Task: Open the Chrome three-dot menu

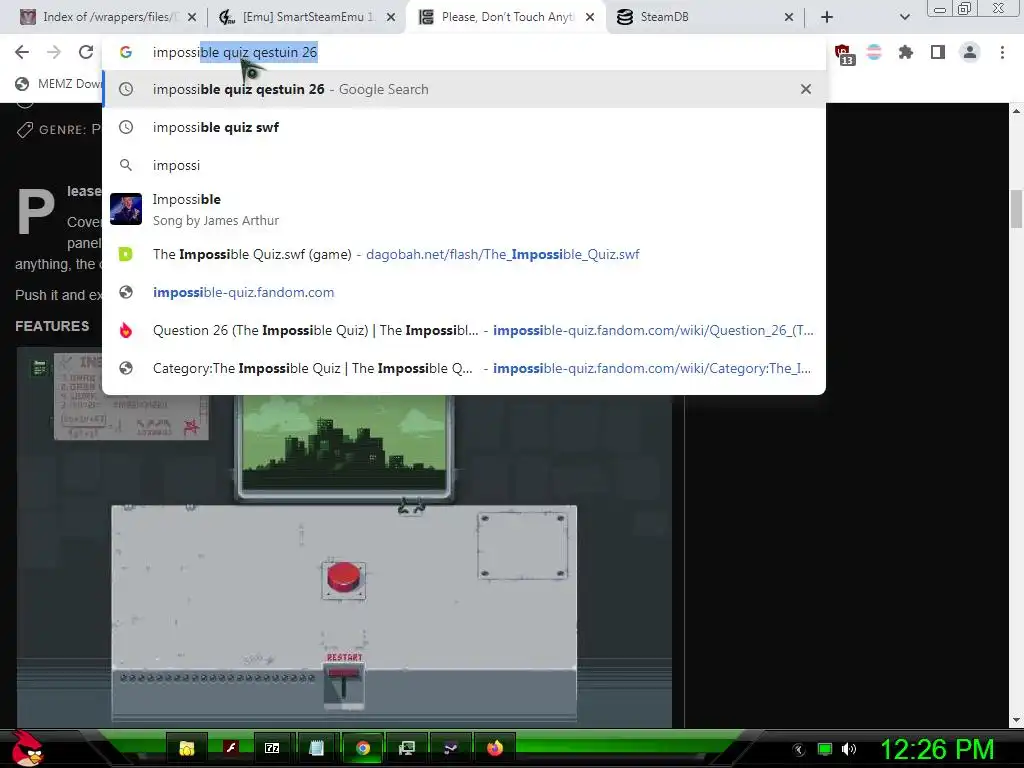Action: click(x=1002, y=52)
